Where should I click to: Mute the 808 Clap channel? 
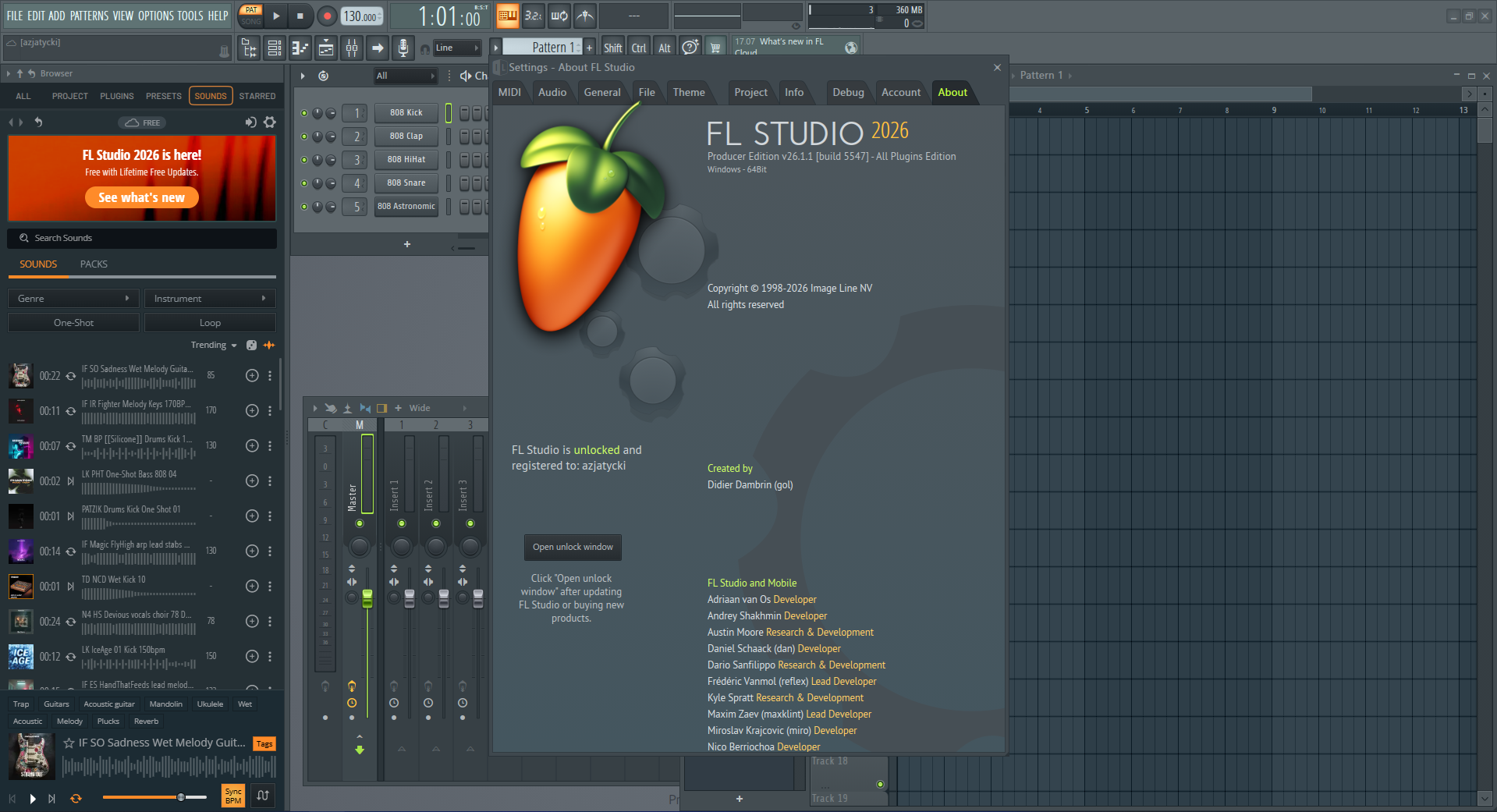point(304,137)
